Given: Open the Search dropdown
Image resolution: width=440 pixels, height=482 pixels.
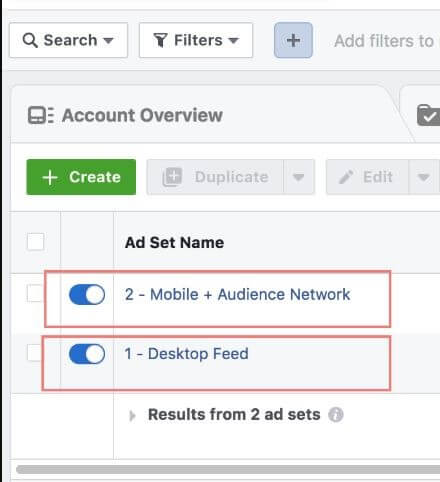Looking at the screenshot, I should (68, 40).
